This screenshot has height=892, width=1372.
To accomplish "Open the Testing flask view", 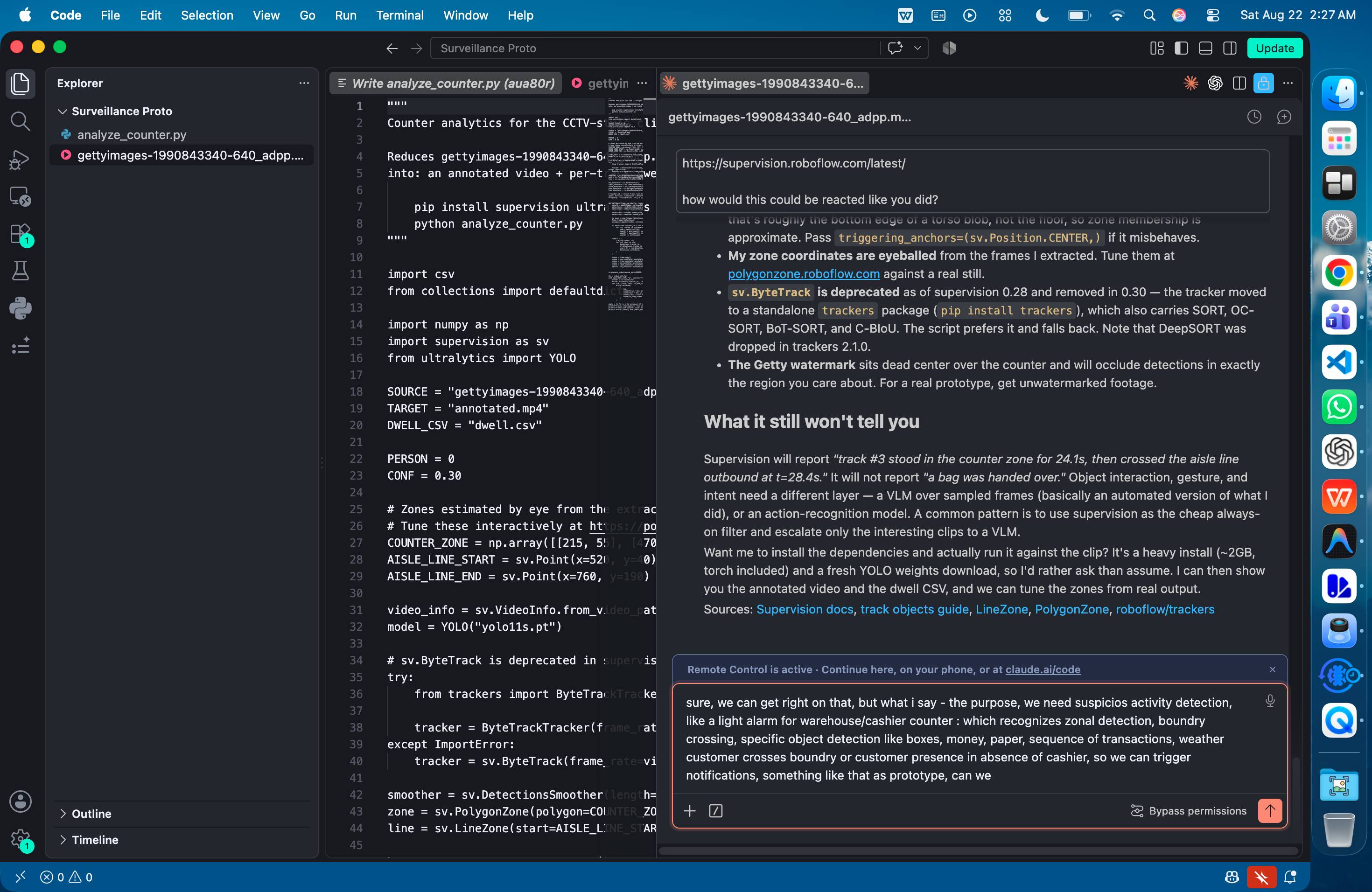I will 20,271.
